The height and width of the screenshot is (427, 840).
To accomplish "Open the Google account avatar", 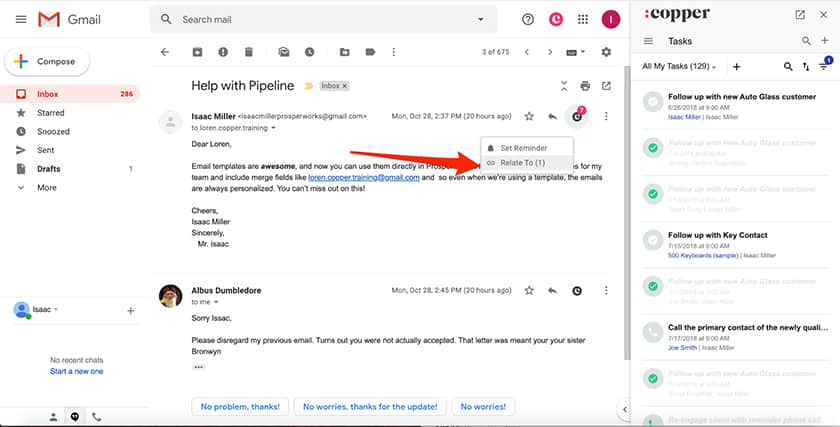I will click(x=611, y=19).
